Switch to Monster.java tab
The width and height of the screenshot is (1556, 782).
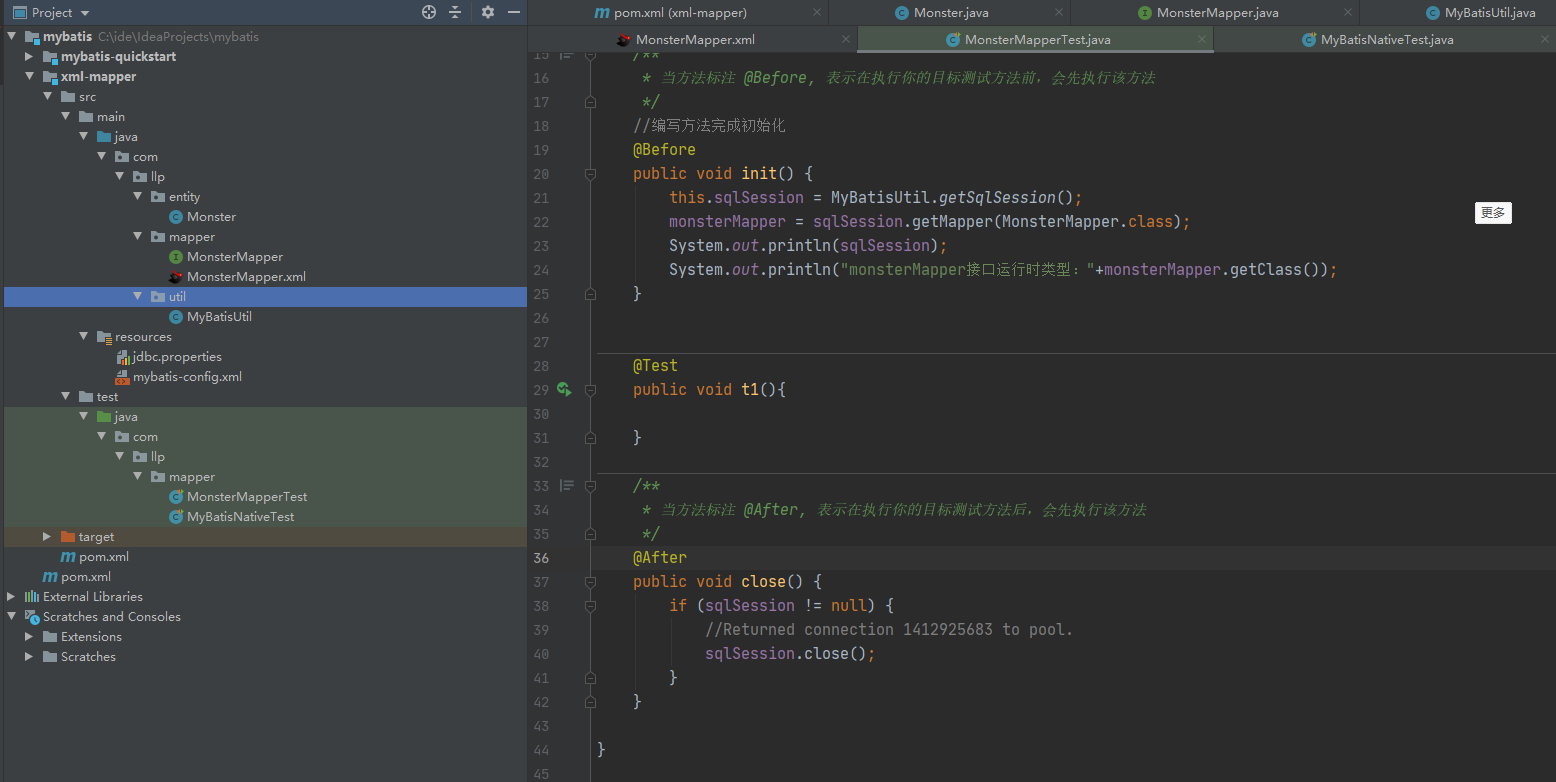(x=950, y=13)
